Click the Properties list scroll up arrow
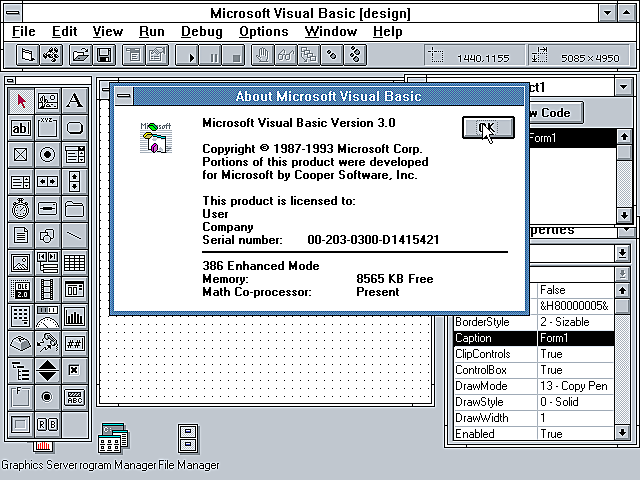The height and width of the screenshot is (480, 640). pyautogui.click(x=622, y=291)
